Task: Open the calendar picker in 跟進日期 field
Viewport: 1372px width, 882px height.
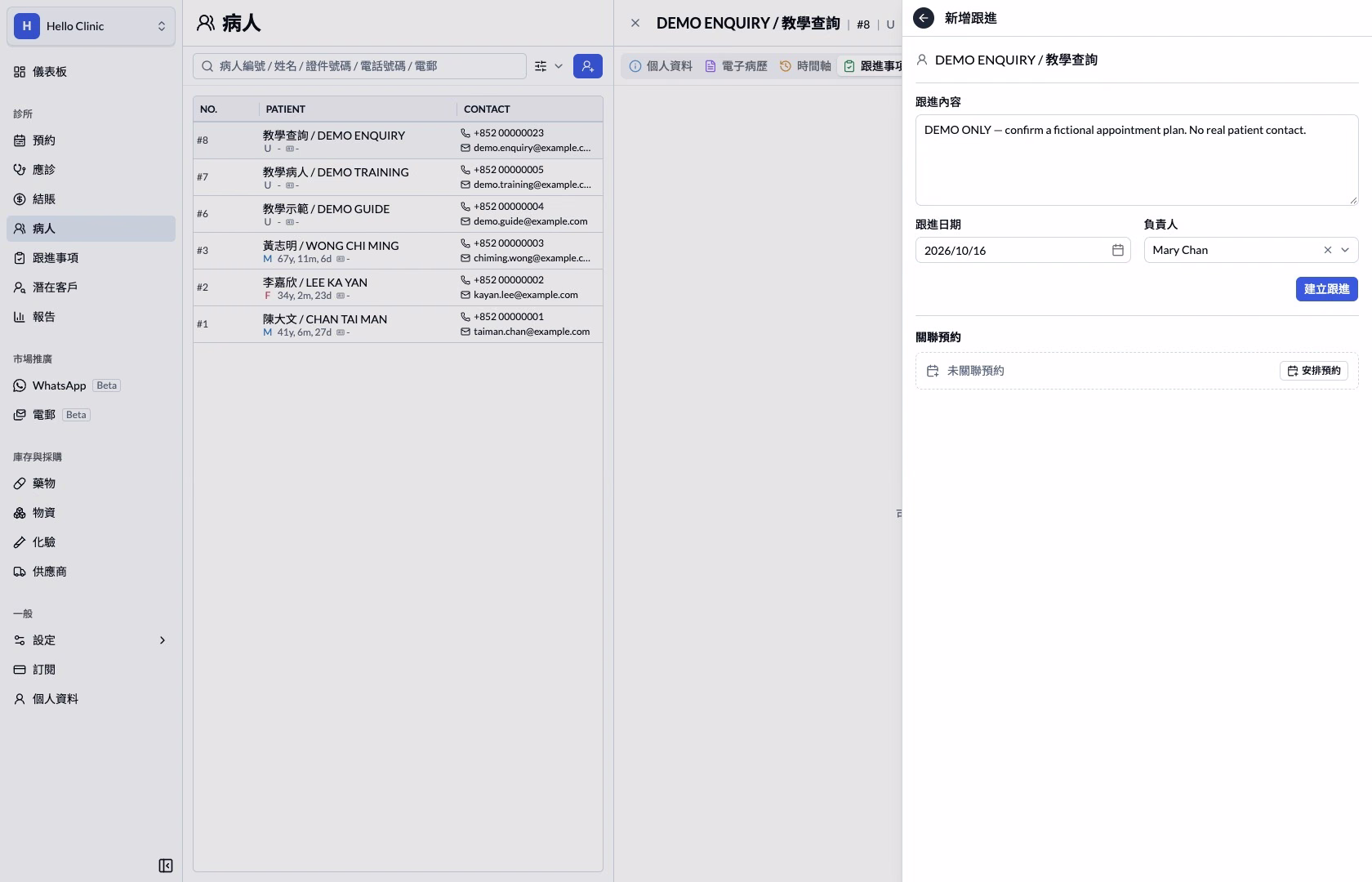Action: (1118, 250)
